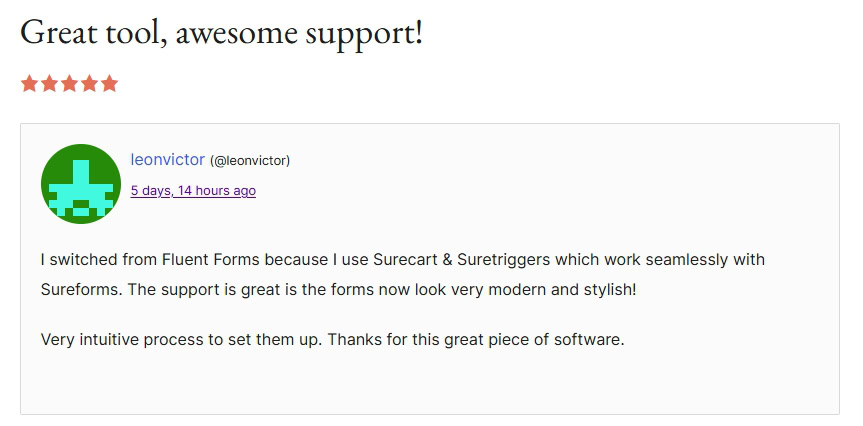Click the word "Surecart" in the review
The width and height of the screenshot is (863, 426).
coord(404,260)
